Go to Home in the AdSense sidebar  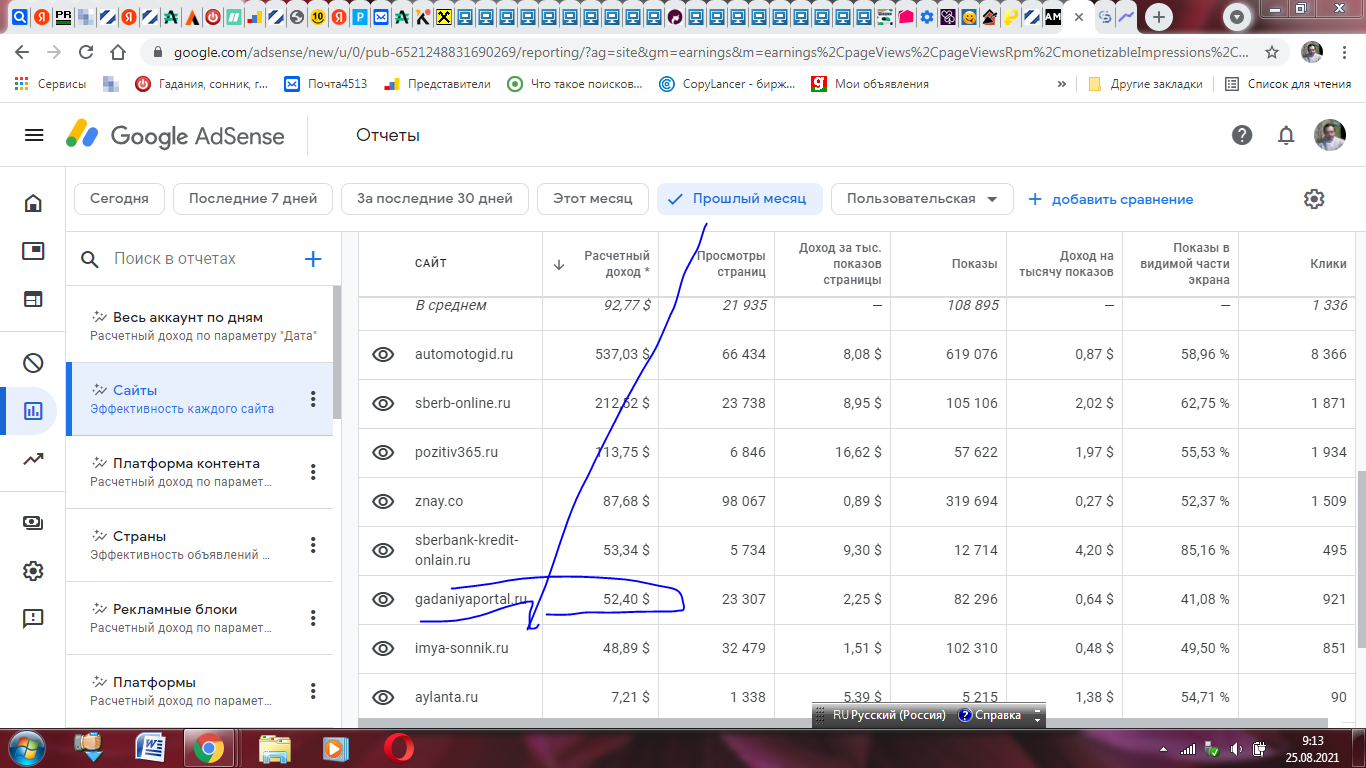[34, 203]
